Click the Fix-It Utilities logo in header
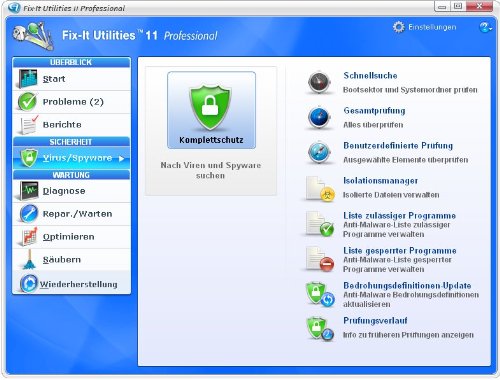The height and width of the screenshot is (380, 500). pos(33,36)
